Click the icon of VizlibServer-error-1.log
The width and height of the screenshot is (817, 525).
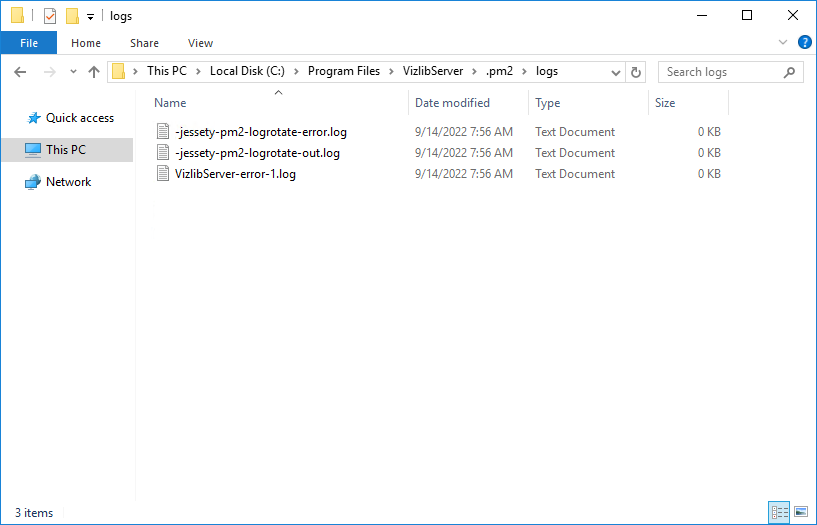[163, 173]
